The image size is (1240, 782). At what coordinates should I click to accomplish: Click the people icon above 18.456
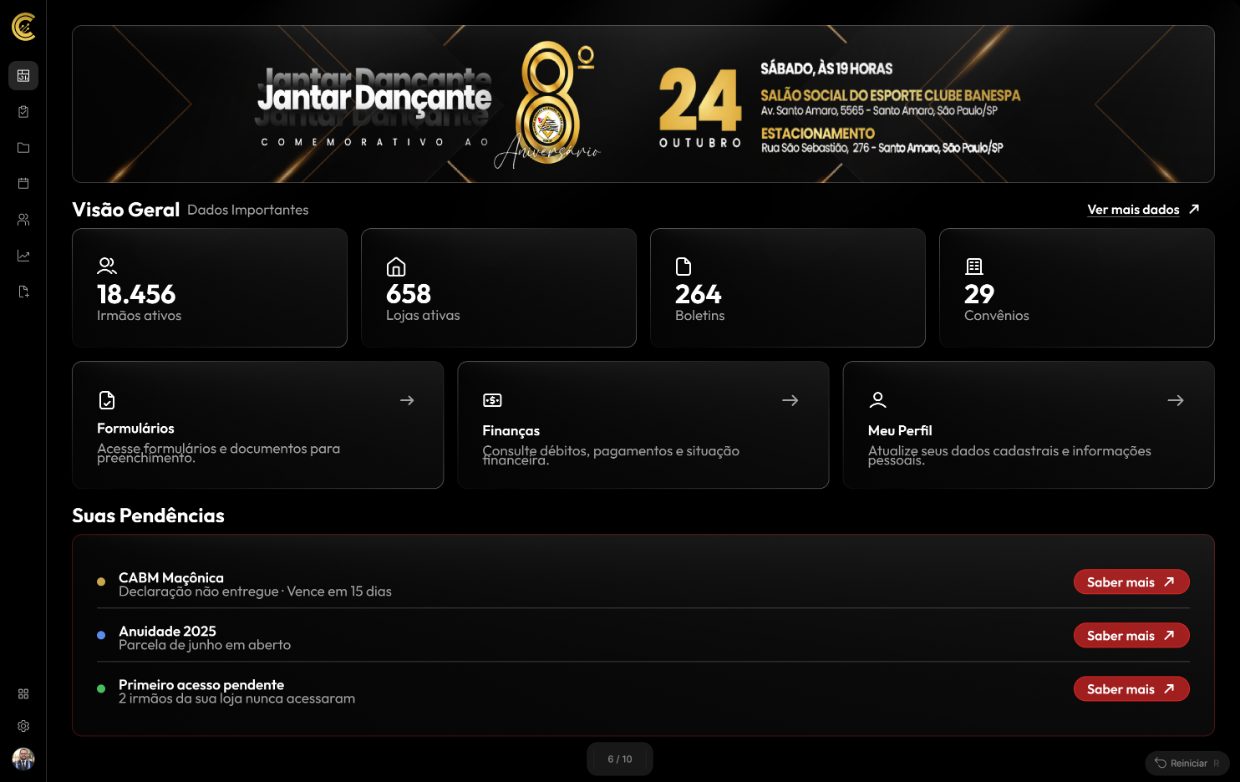tap(107, 266)
